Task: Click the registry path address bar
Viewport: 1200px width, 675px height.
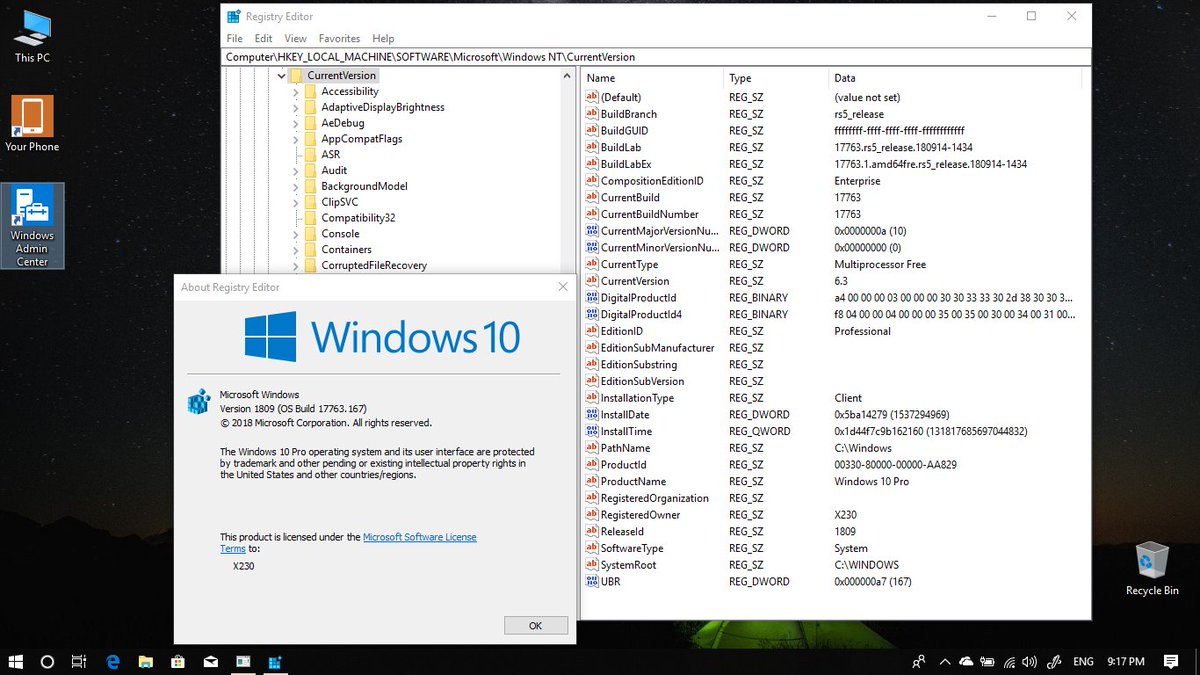Action: 656,57
